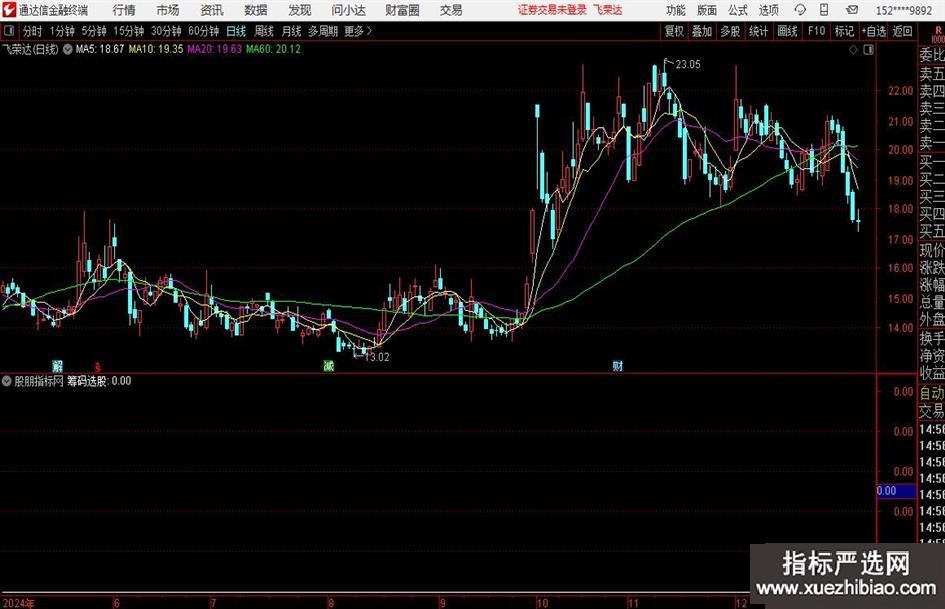Image resolution: width=945 pixels, height=609 pixels.
Task: Click the red $ dividend marker
Action: 98,366
